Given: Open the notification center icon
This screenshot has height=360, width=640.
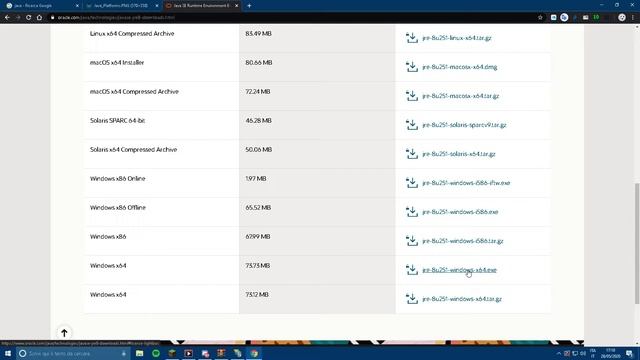Looking at the screenshot, I should pos(629,353).
